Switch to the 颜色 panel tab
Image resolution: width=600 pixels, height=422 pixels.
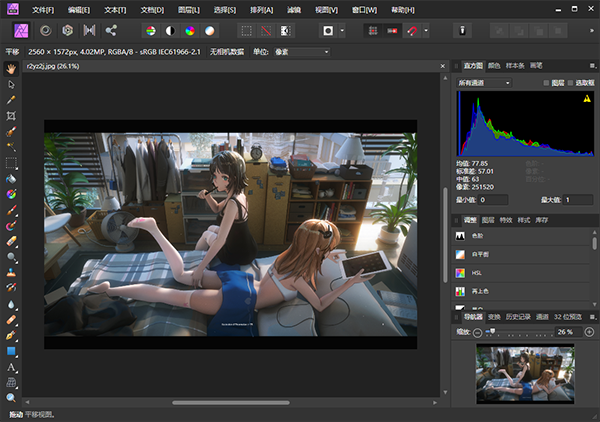pyautogui.click(x=494, y=65)
